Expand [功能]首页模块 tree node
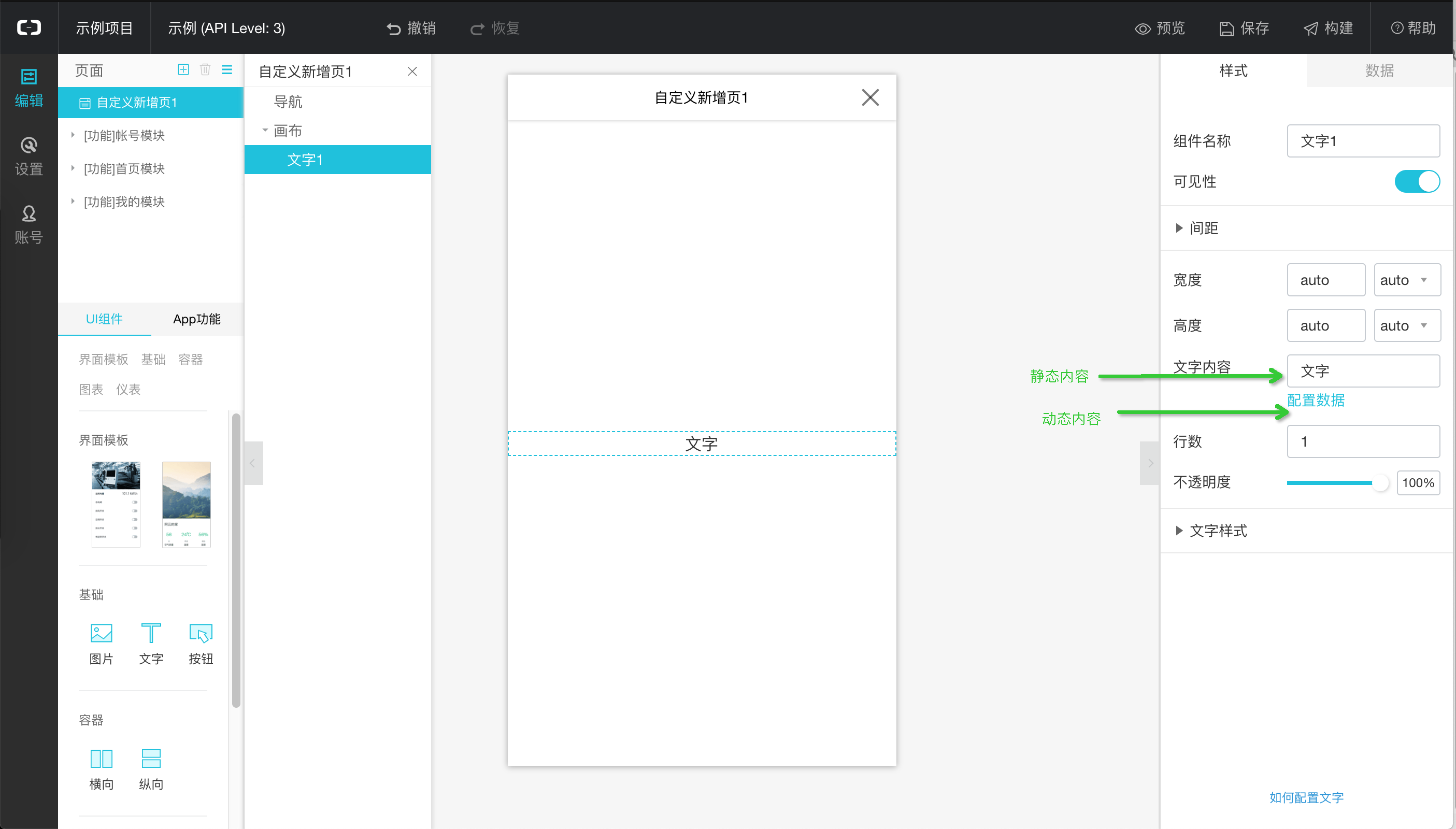 [73, 168]
